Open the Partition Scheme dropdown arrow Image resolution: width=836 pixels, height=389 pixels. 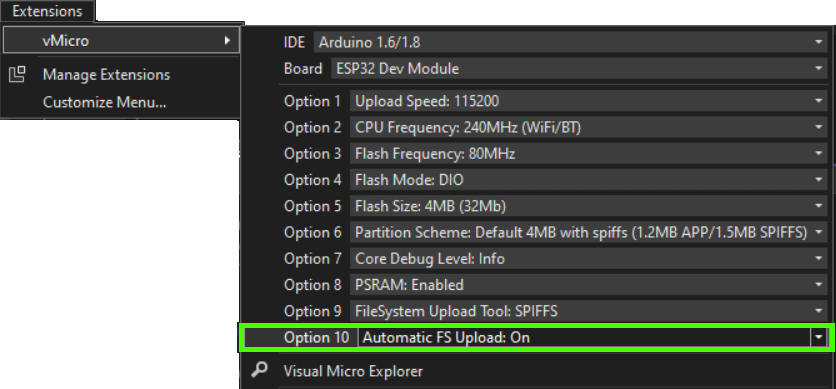click(x=818, y=232)
